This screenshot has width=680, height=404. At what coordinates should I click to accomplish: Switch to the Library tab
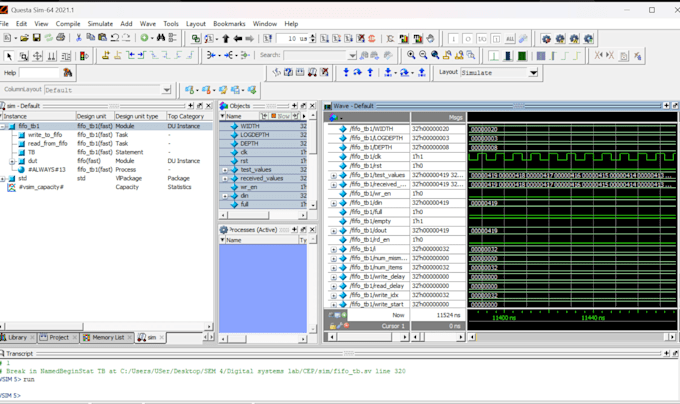tap(18, 337)
